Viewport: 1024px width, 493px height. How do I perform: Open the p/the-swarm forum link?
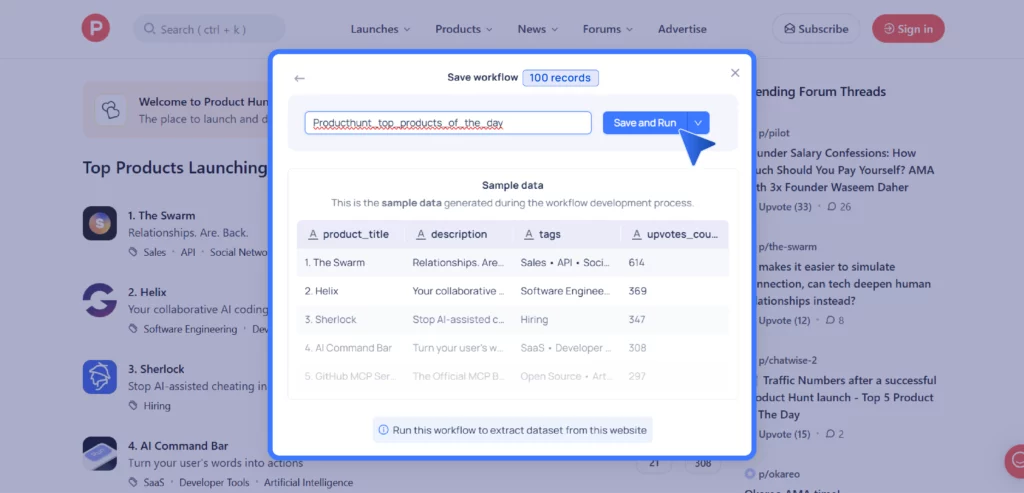click(x=787, y=247)
